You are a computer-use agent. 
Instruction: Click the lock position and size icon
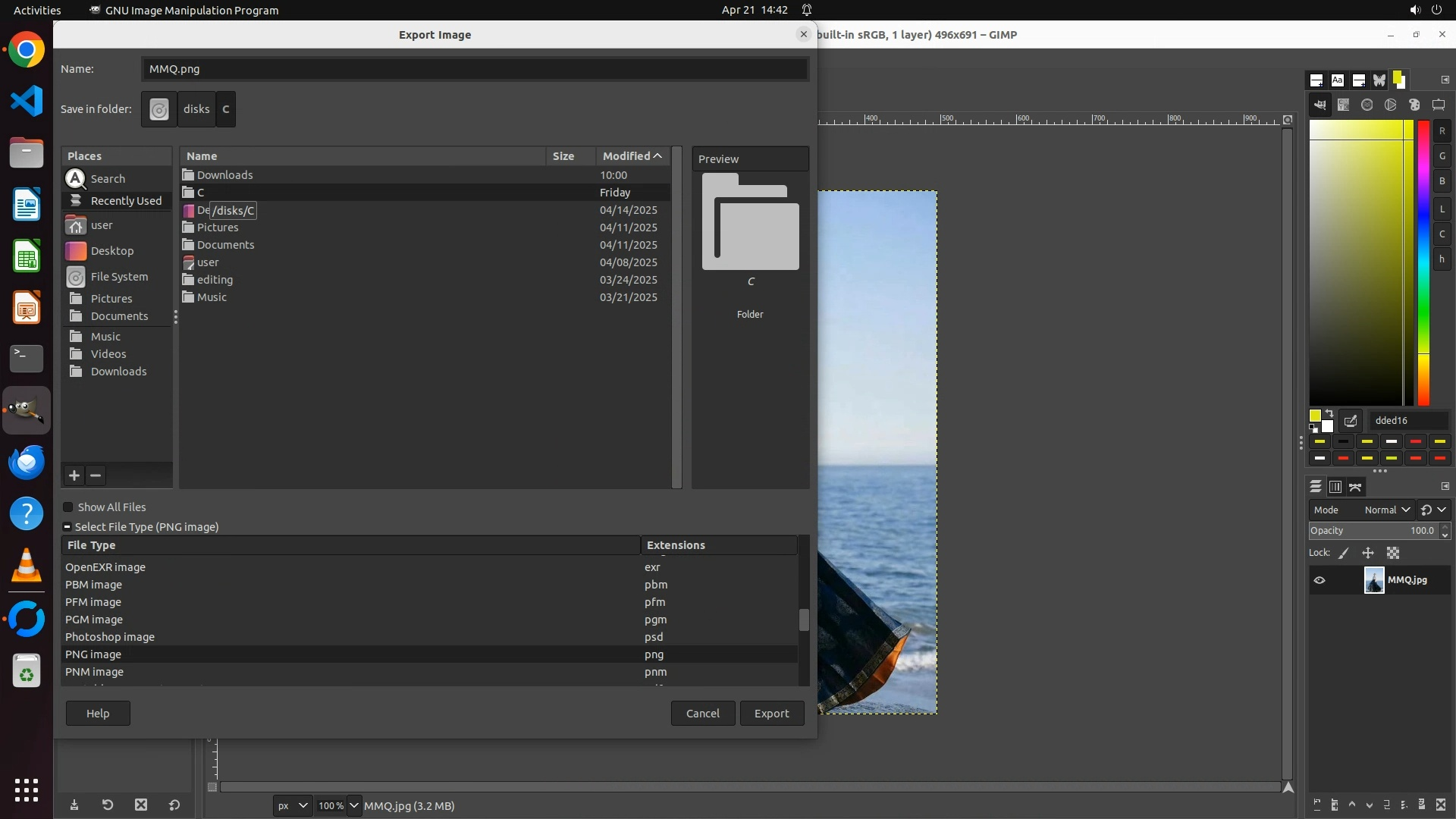[1368, 554]
